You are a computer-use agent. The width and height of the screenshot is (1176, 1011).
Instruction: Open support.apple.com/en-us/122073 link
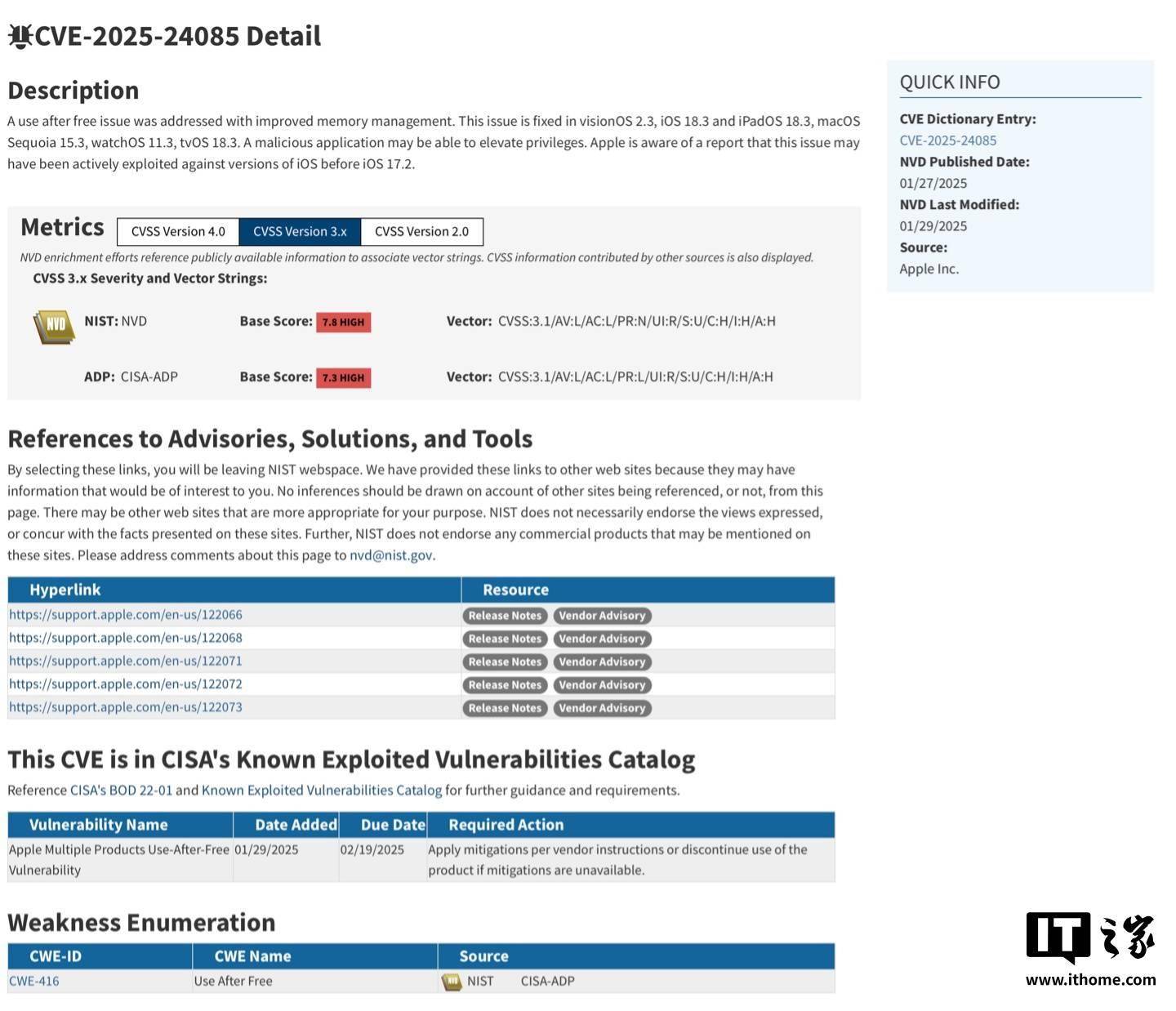[x=126, y=707]
